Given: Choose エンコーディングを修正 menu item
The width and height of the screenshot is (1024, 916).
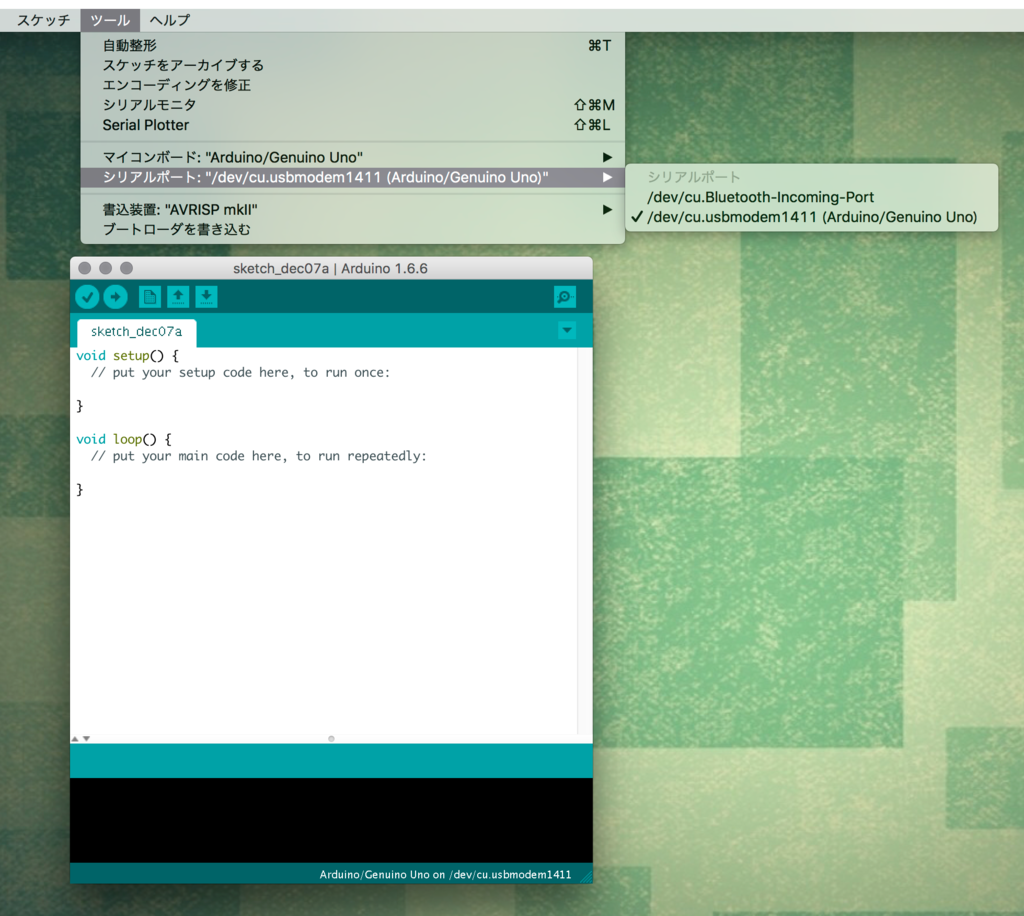Looking at the screenshot, I should 353,85.
